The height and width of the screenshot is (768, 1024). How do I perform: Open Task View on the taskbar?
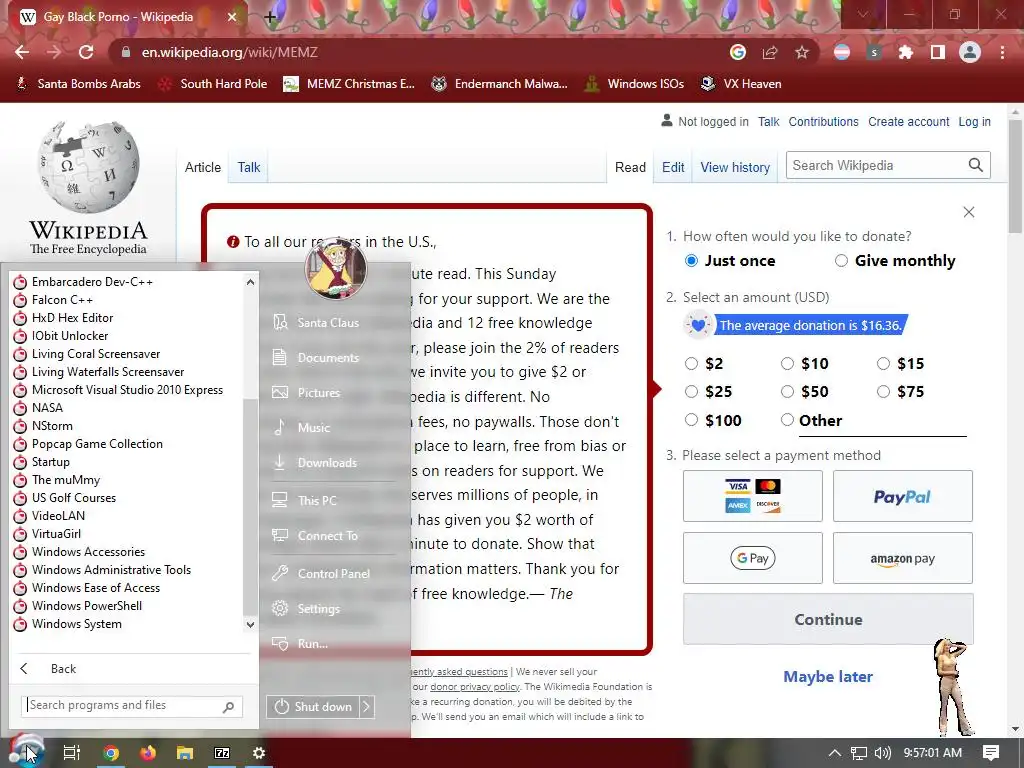point(72,753)
